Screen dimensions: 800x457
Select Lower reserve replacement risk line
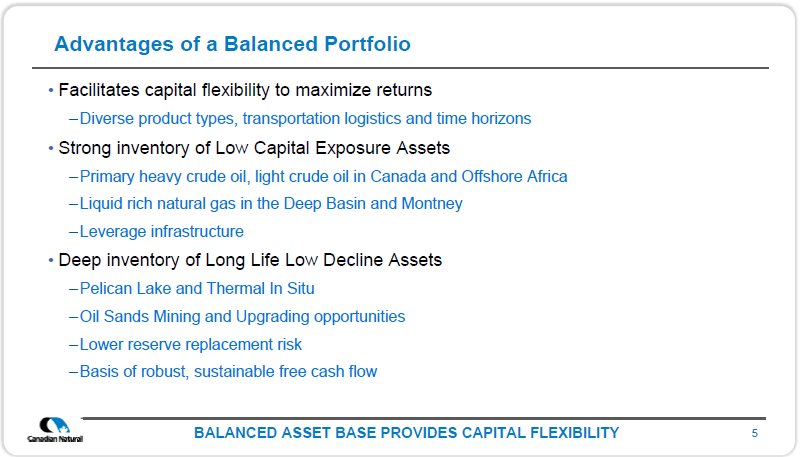click(191, 345)
